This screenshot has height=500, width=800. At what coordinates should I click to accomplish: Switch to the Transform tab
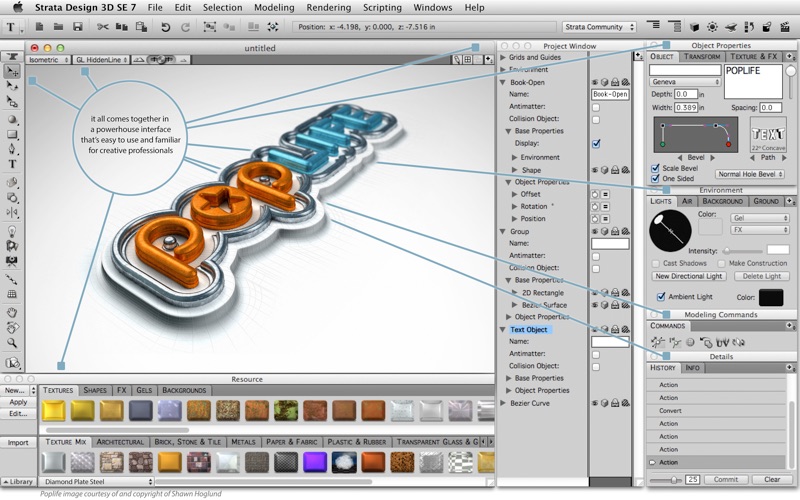[x=701, y=57]
